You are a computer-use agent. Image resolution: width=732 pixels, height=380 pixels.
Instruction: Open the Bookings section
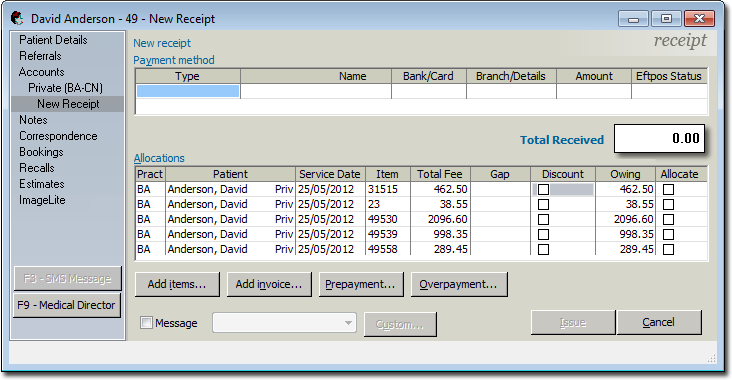click(41, 152)
